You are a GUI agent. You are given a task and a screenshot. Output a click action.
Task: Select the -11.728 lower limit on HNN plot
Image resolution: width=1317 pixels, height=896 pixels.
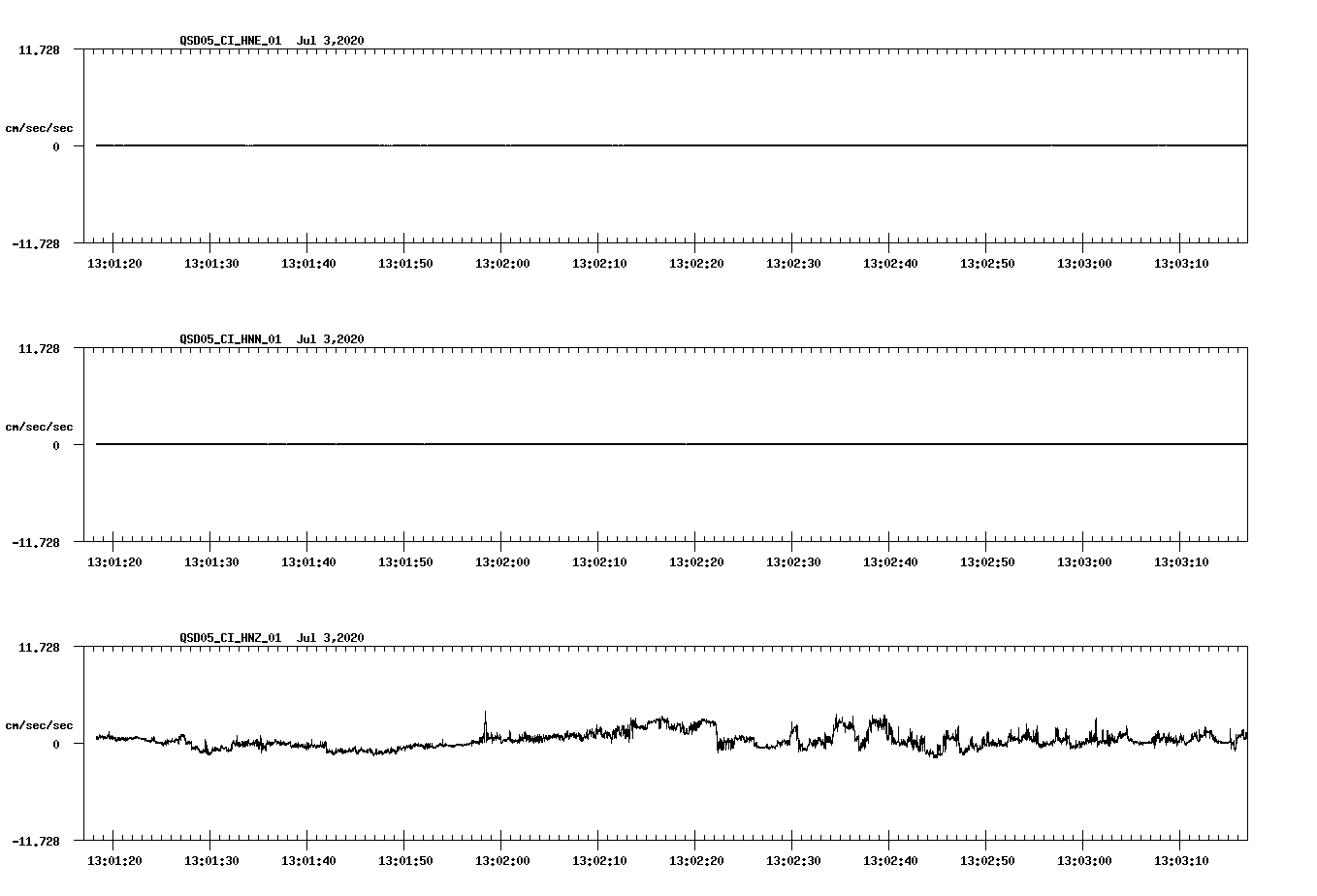point(36,543)
